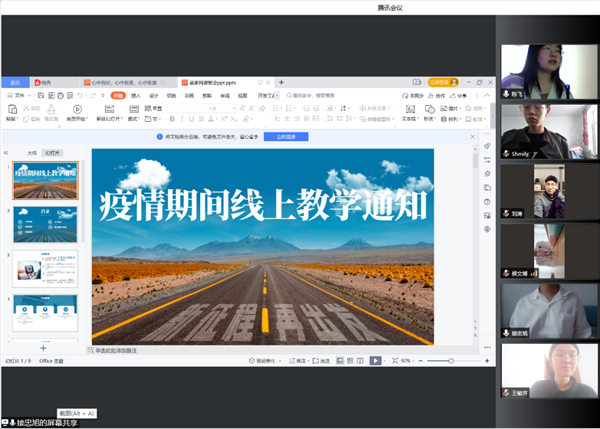Image resolution: width=600 pixels, height=429 pixels.
Task: Toggle Subscript formatting
Action: click(233, 119)
